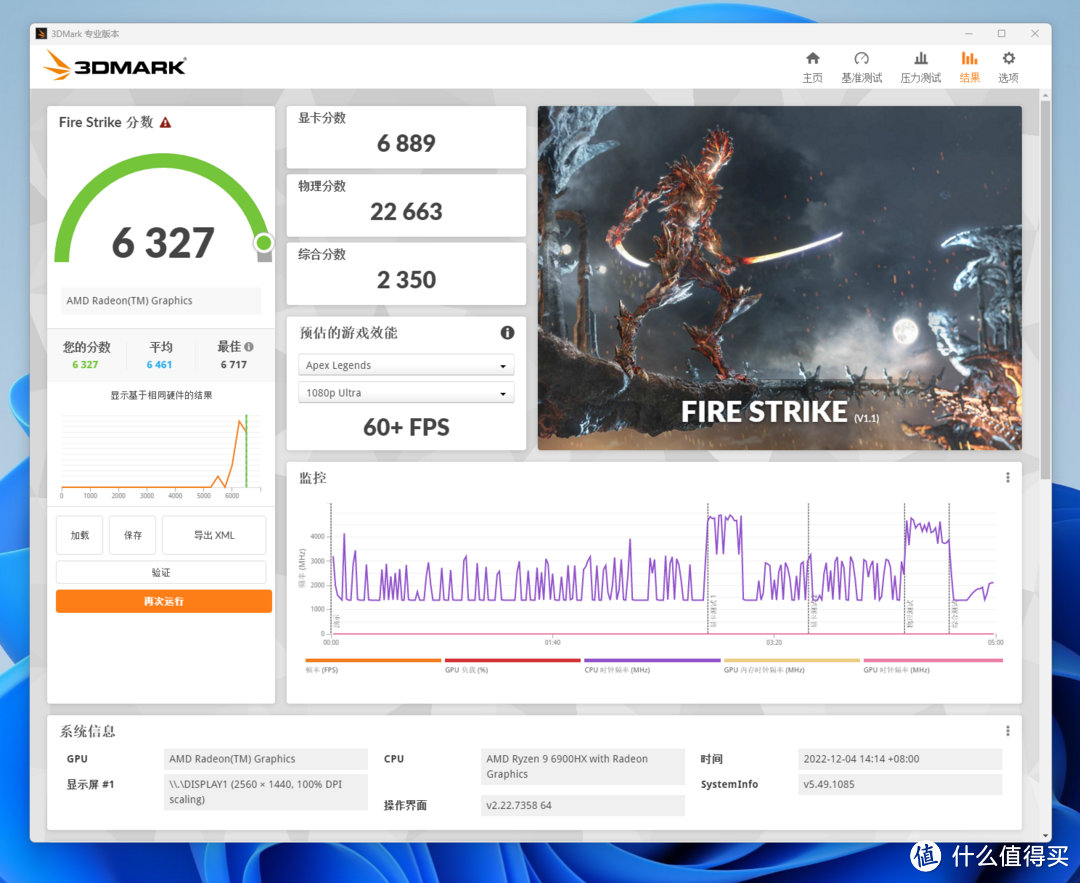Click the 最佳 6 717 value
Screen dimensions: 1080x883
(233, 364)
